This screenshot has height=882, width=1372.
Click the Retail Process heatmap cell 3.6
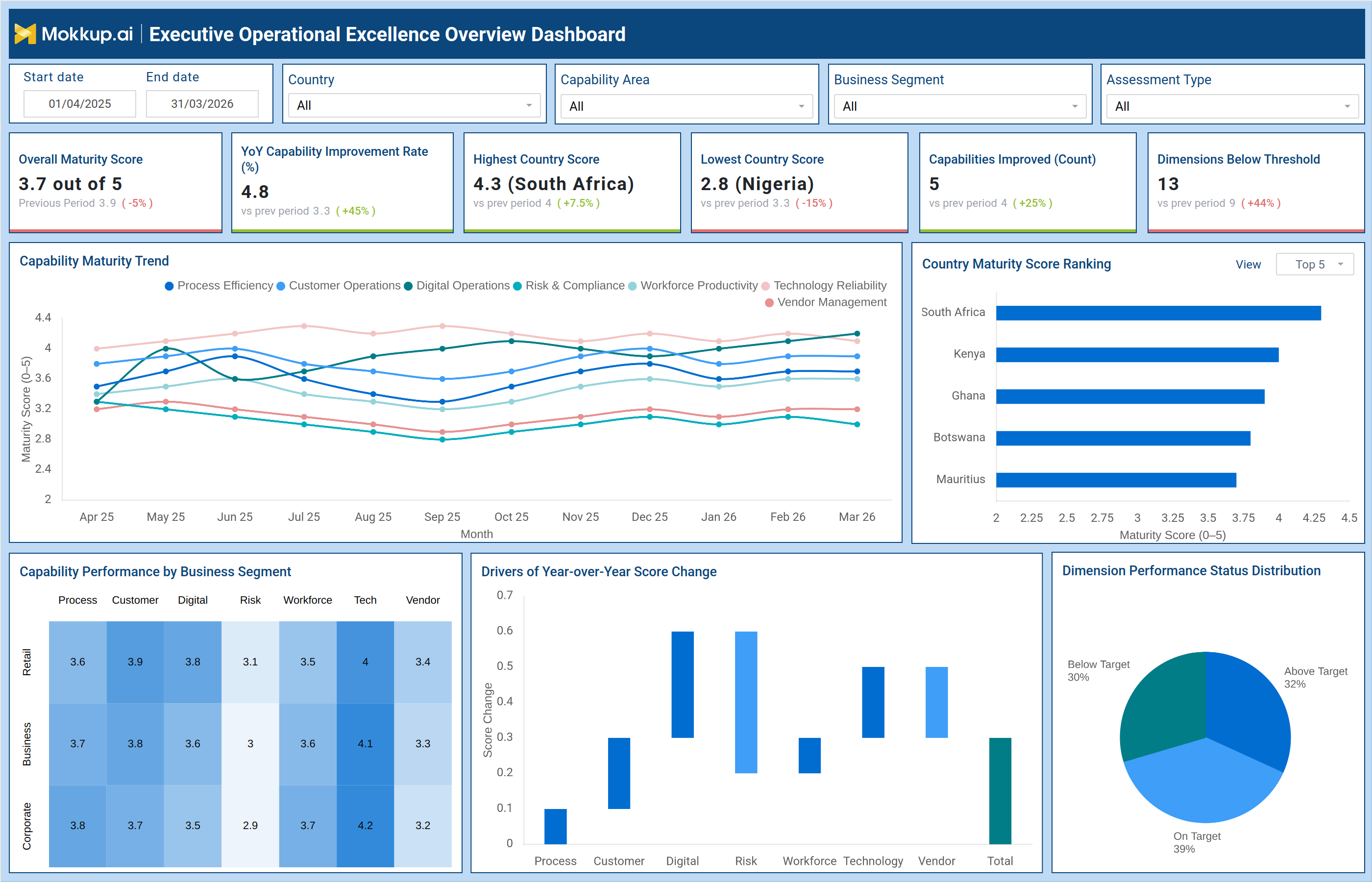click(x=77, y=661)
